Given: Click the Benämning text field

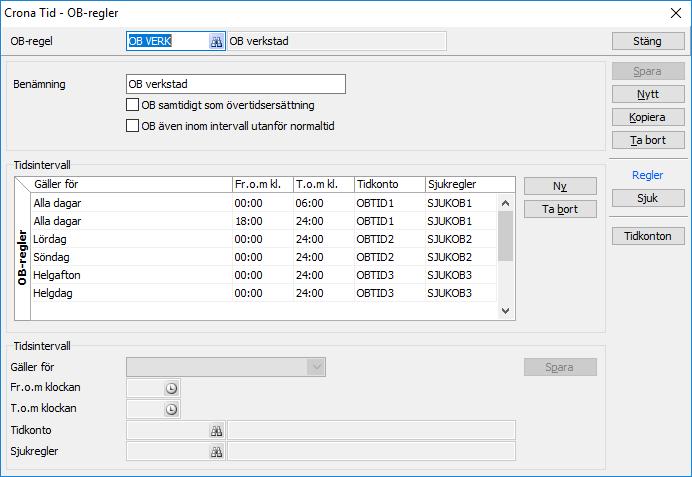Looking at the screenshot, I should (x=236, y=84).
